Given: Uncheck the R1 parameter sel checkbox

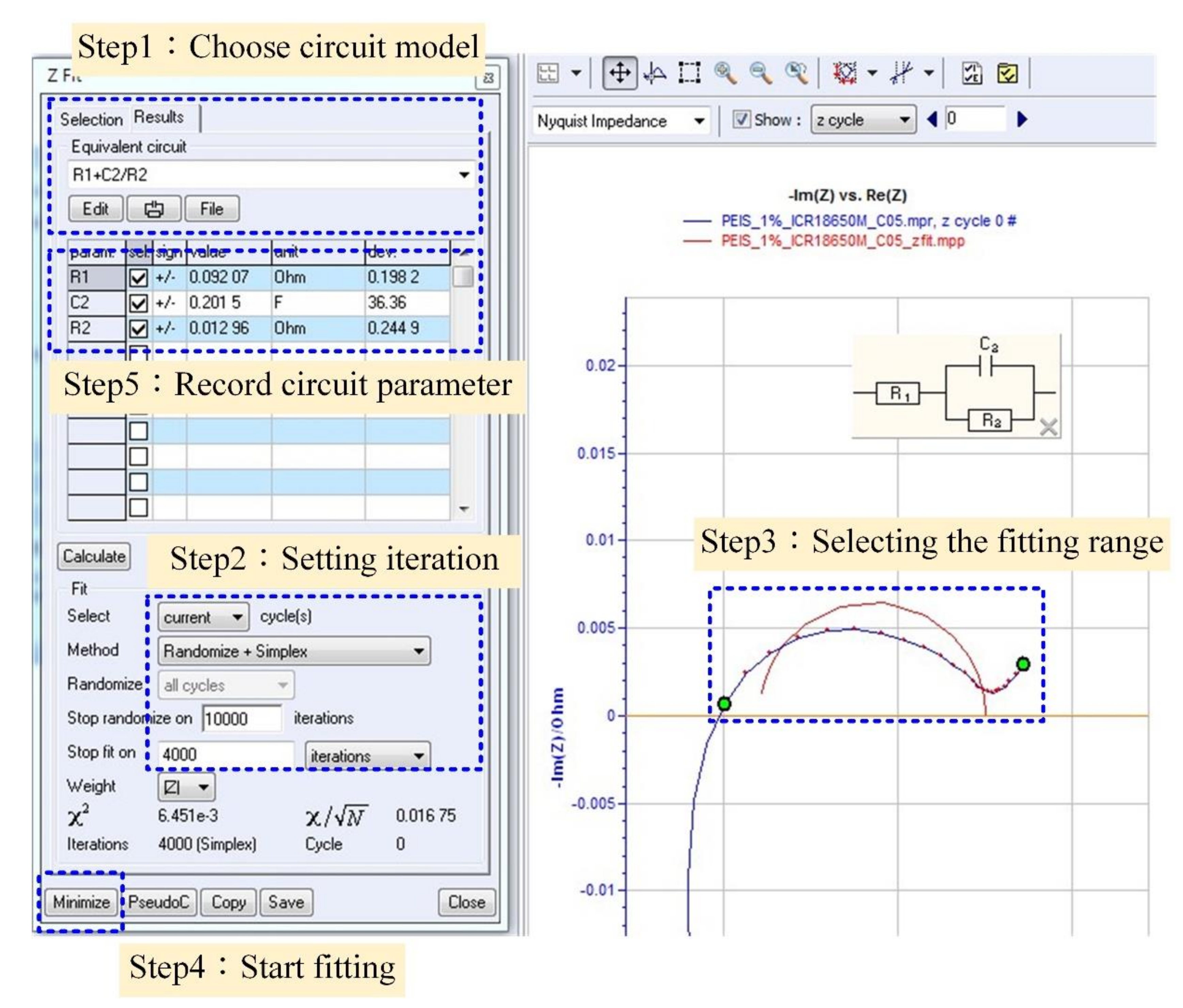Looking at the screenshot, I should pos(138,278).
